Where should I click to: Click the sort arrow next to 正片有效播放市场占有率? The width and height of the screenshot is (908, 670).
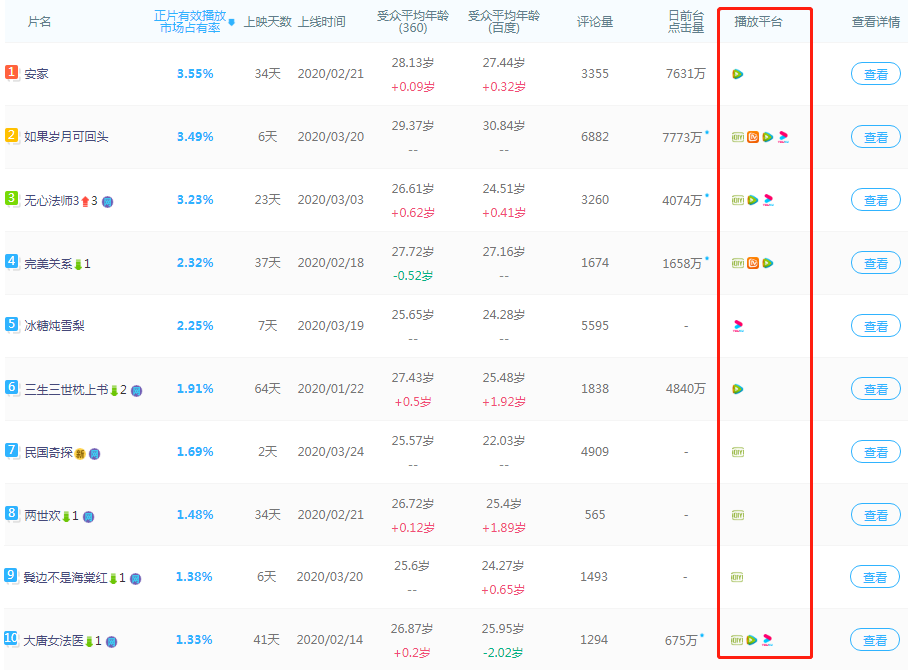pyautogui.click(x=232, y=23)
